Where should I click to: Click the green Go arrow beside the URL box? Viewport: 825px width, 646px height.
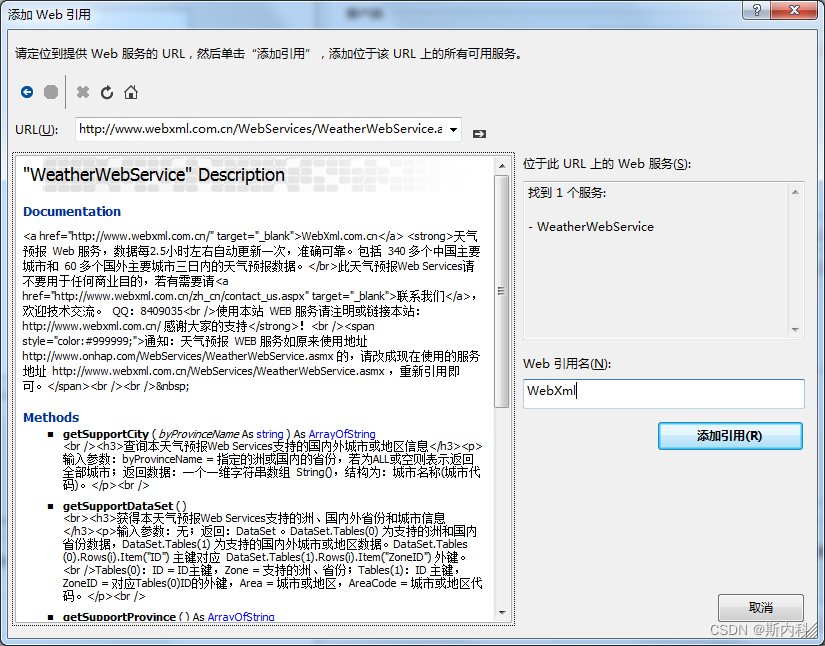point(479,130)
